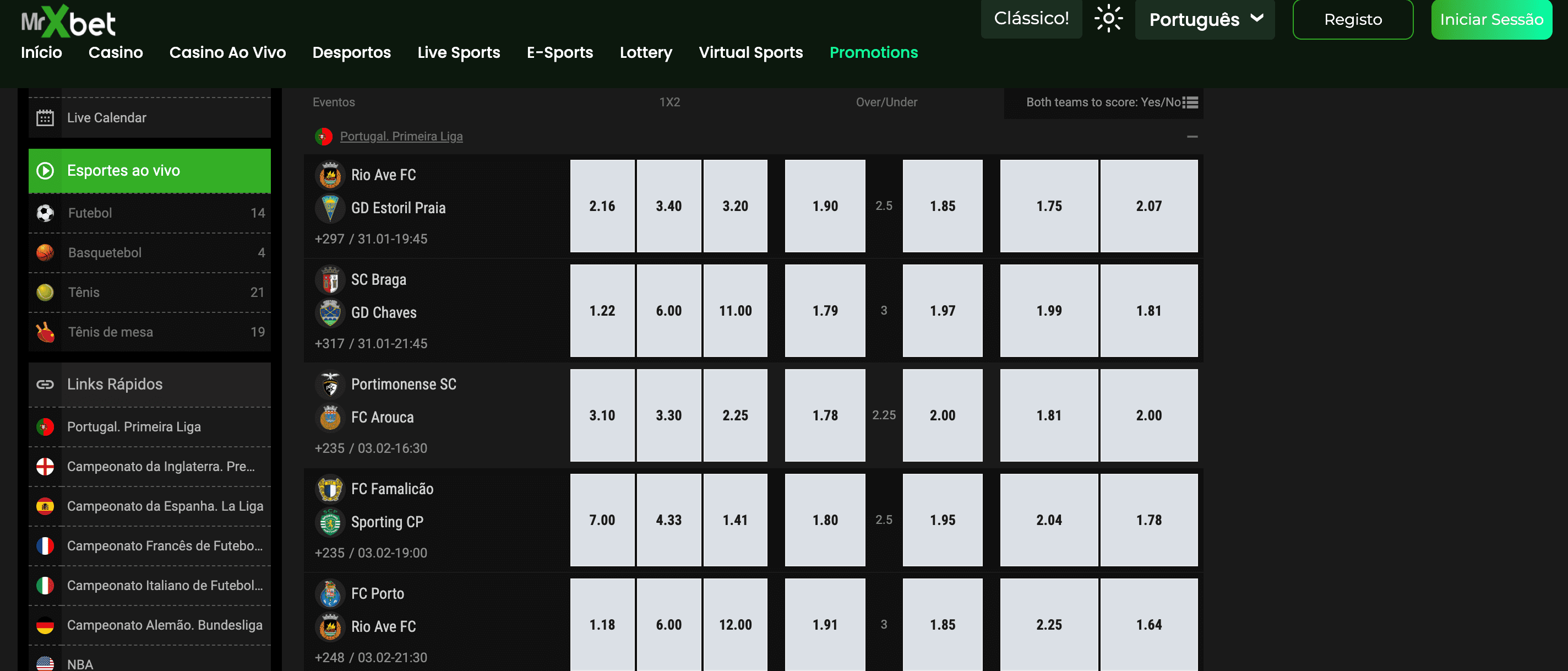Image resolution: width=1568 pixels, height=671 pixels.
Task: Toggle the light/dark theme sun icon
Action: [x=1109, y=18]
